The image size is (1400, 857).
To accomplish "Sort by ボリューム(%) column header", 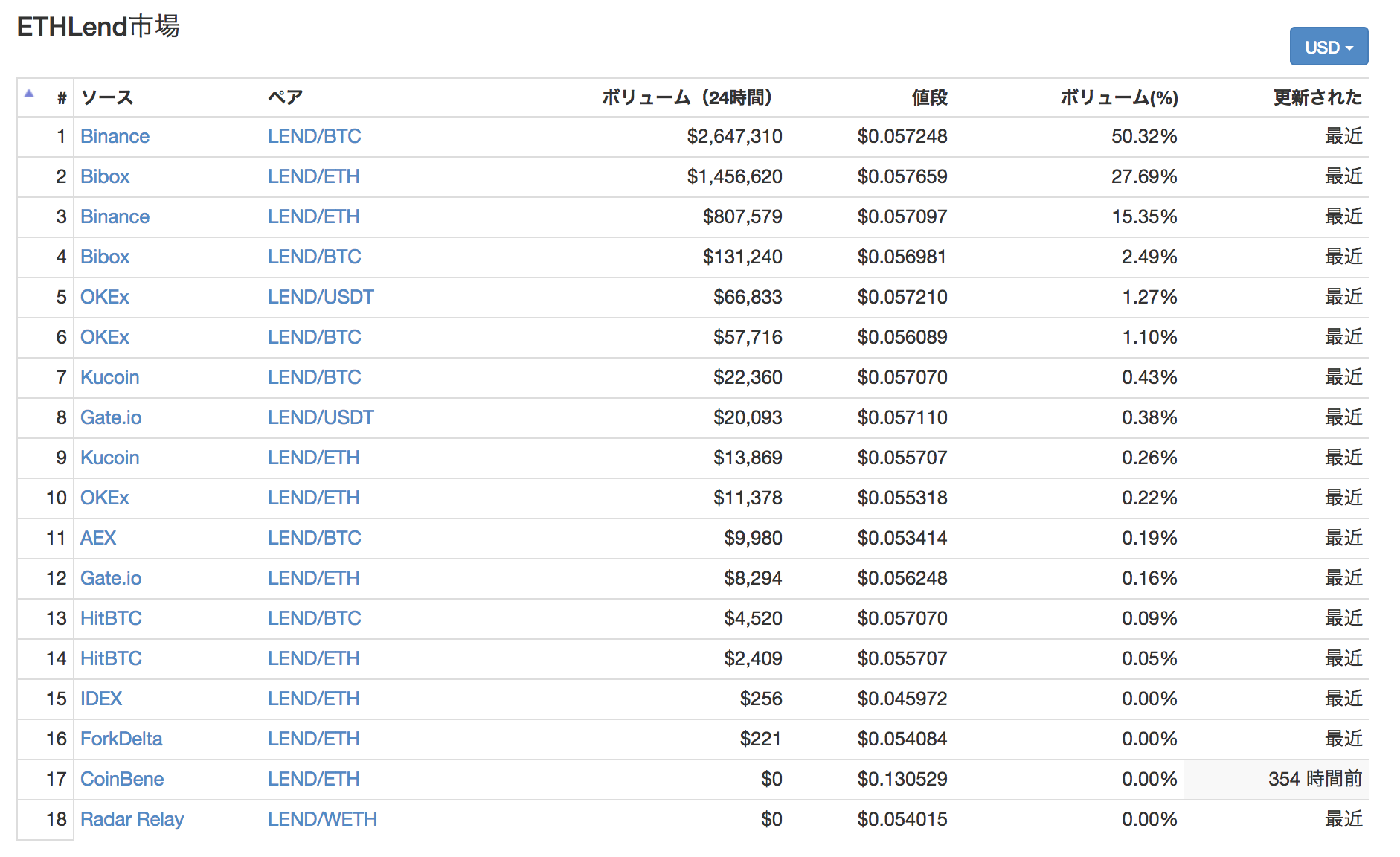I will tap(1119, 97).
